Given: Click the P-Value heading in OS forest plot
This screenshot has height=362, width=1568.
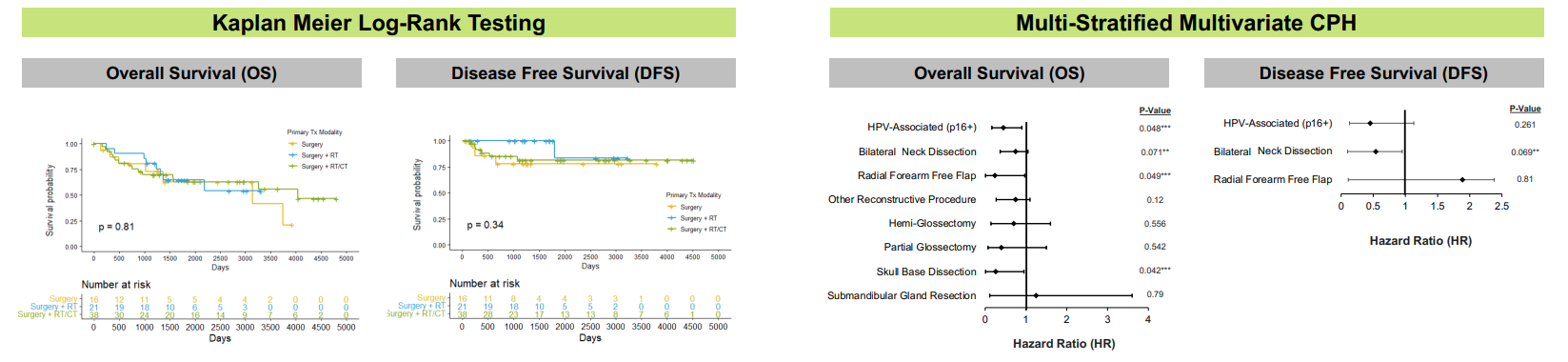Looking at the screenshot, I should 1155,111.
